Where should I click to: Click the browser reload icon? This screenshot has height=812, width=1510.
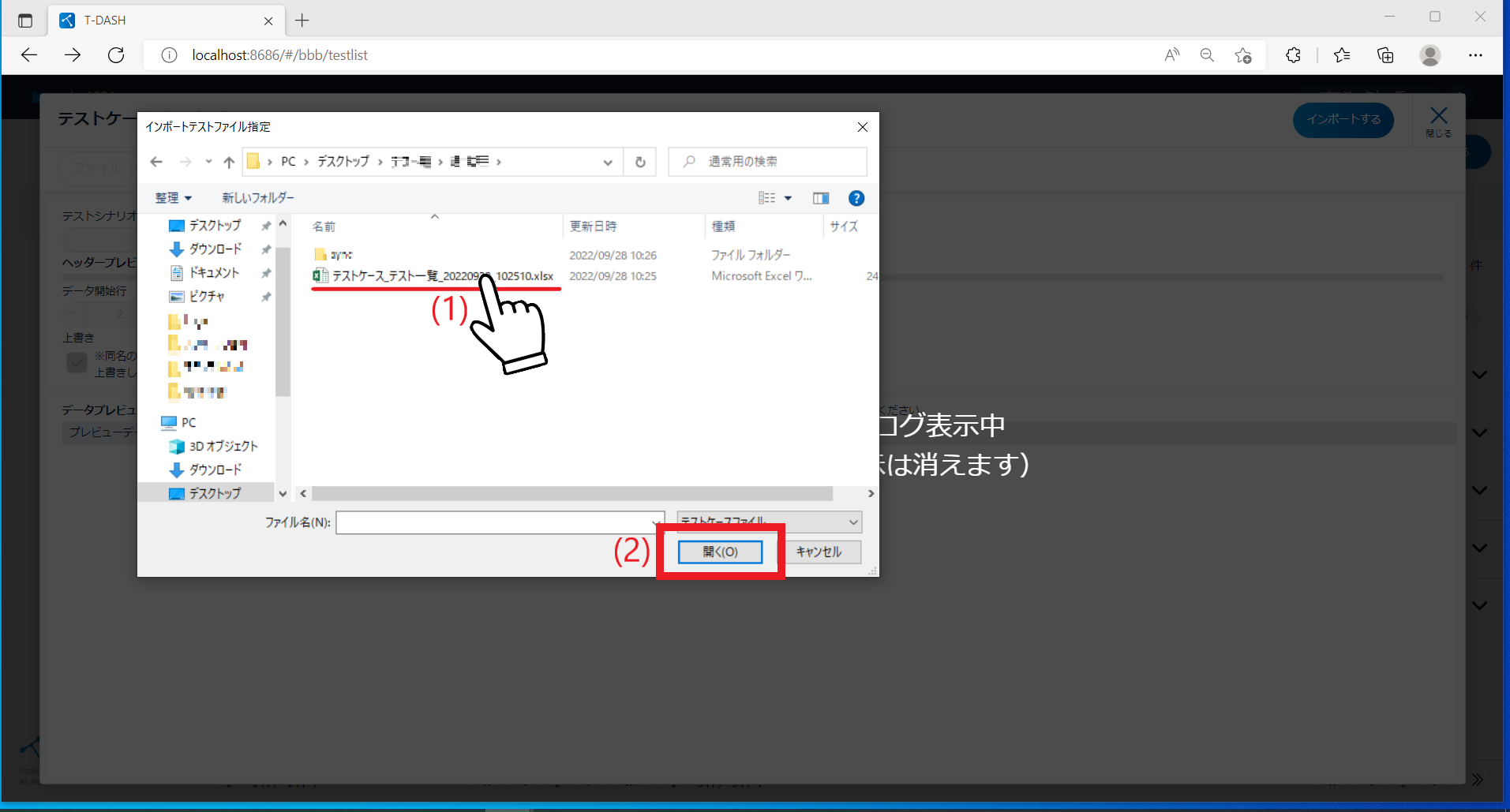[116, 55]
